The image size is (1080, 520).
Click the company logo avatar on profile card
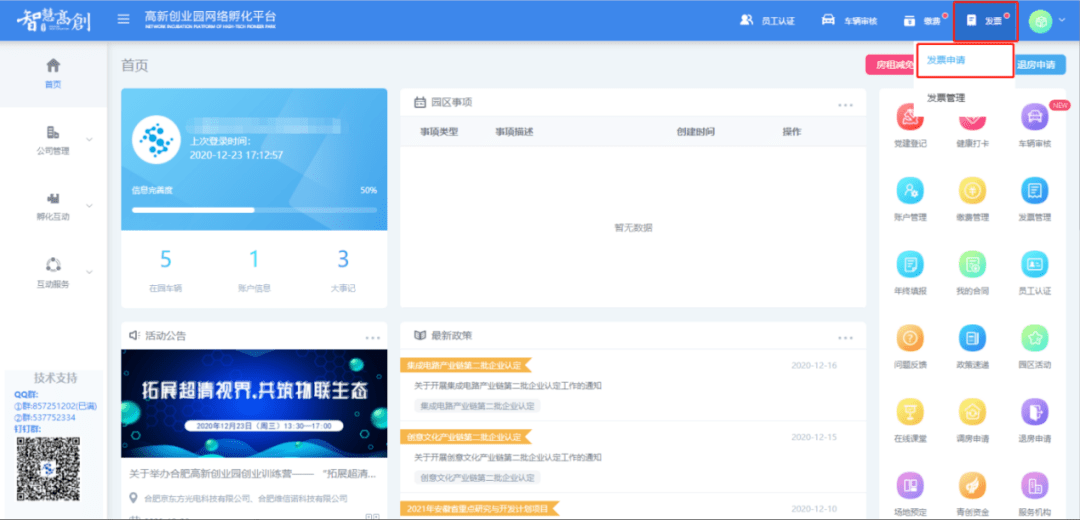click(x=156, y=138)
